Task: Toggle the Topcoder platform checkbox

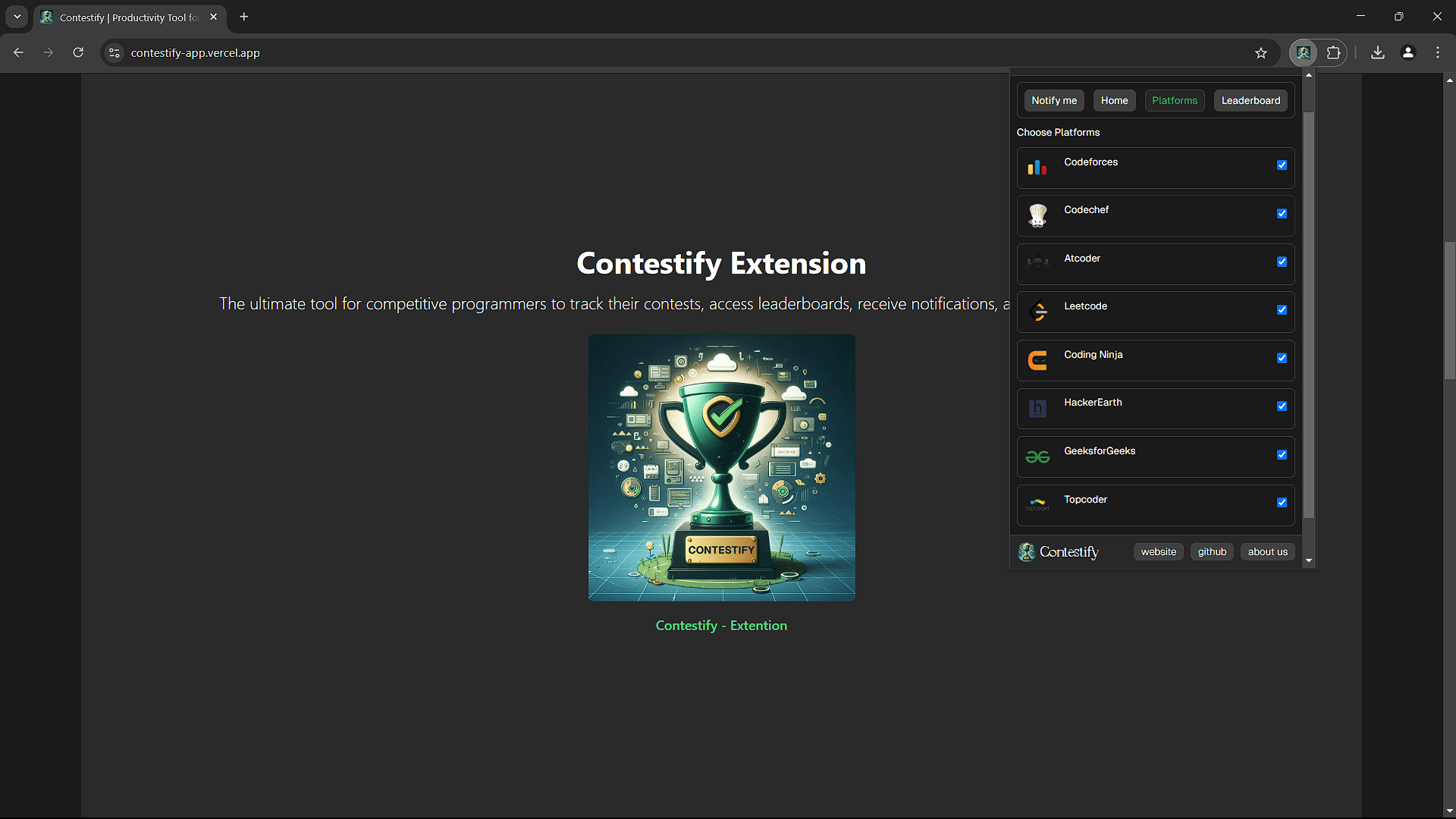Action: point(1282,503)
